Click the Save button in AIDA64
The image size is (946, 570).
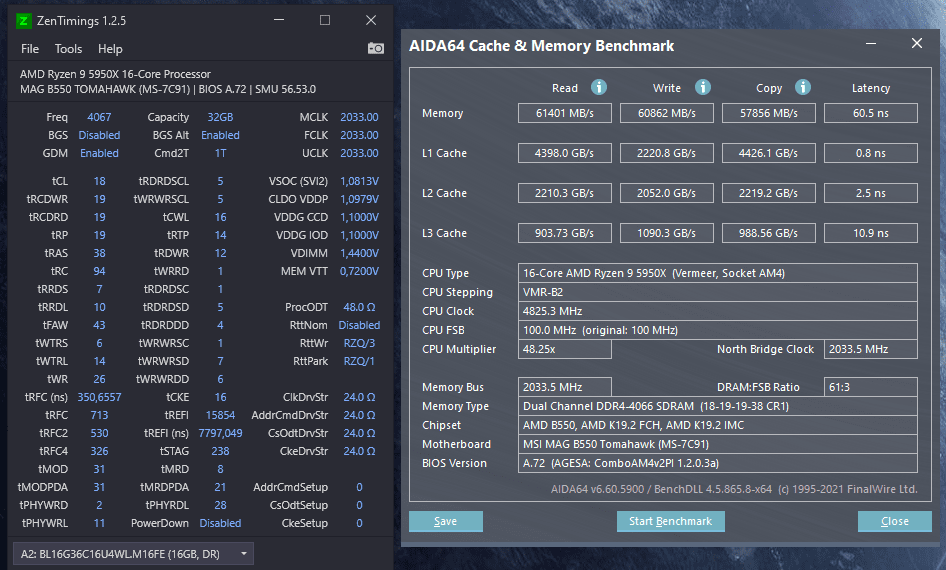pyautogui.click(x=446, y=521)
